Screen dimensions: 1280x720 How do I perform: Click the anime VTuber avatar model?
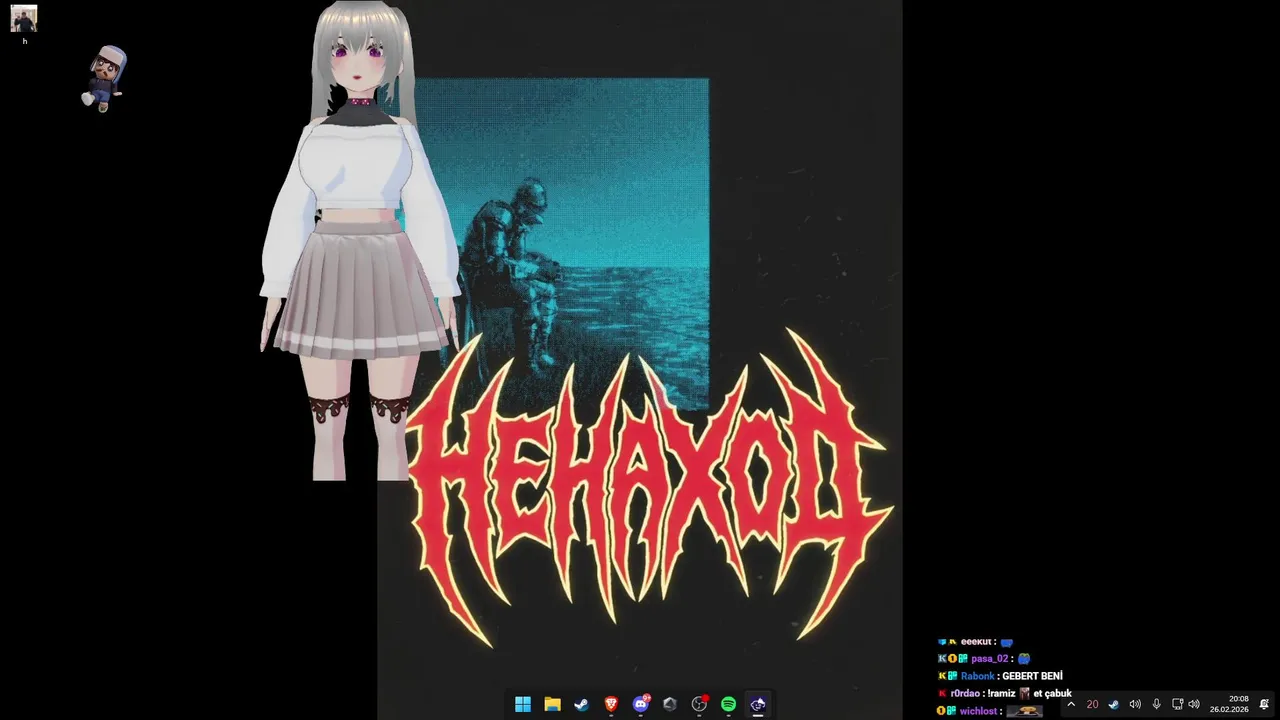[x=360, y=240]
